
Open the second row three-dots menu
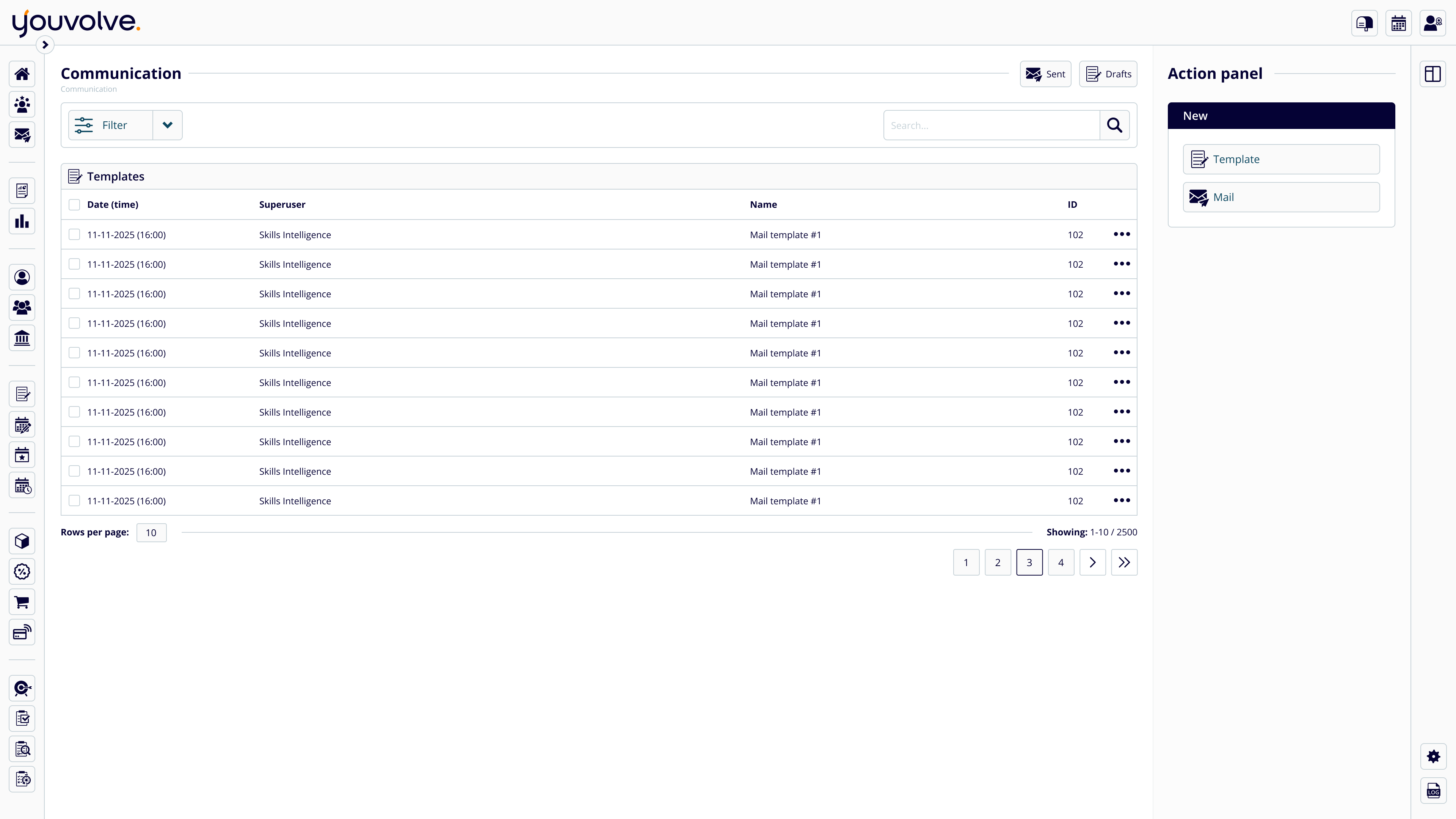[x=1122, y=264]
